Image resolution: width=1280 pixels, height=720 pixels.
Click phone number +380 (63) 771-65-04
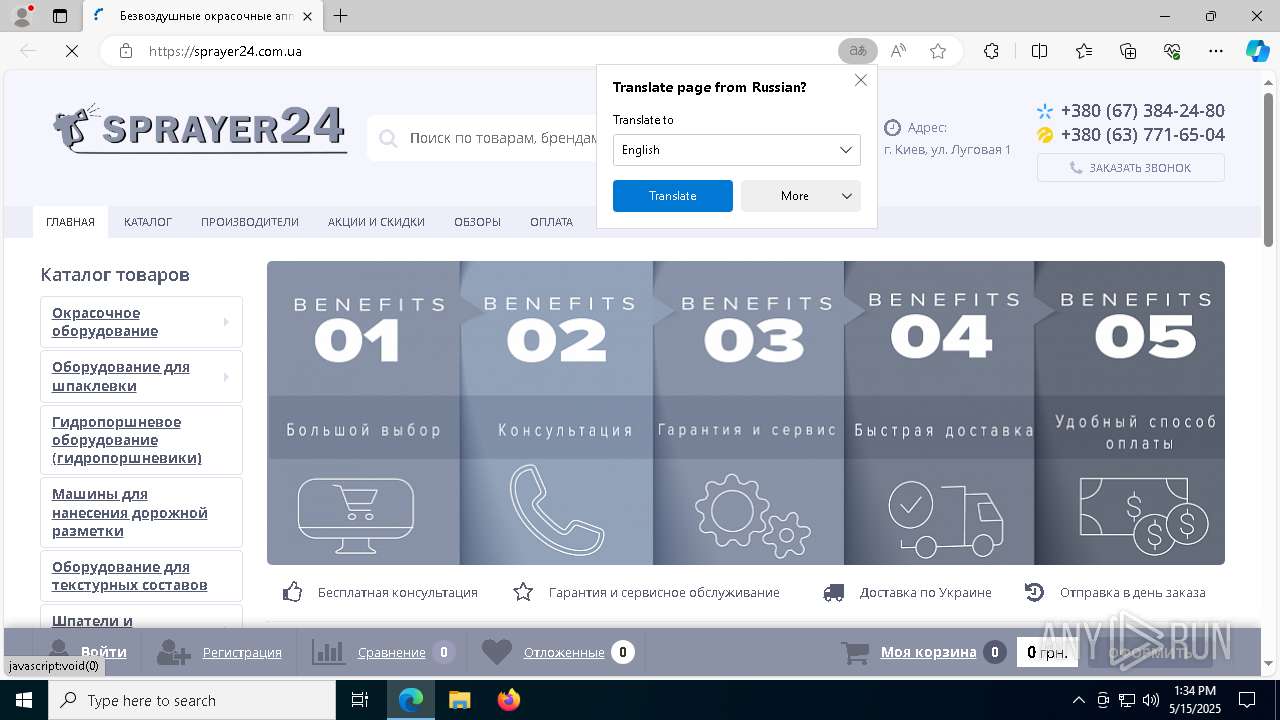pos(1142,135)
